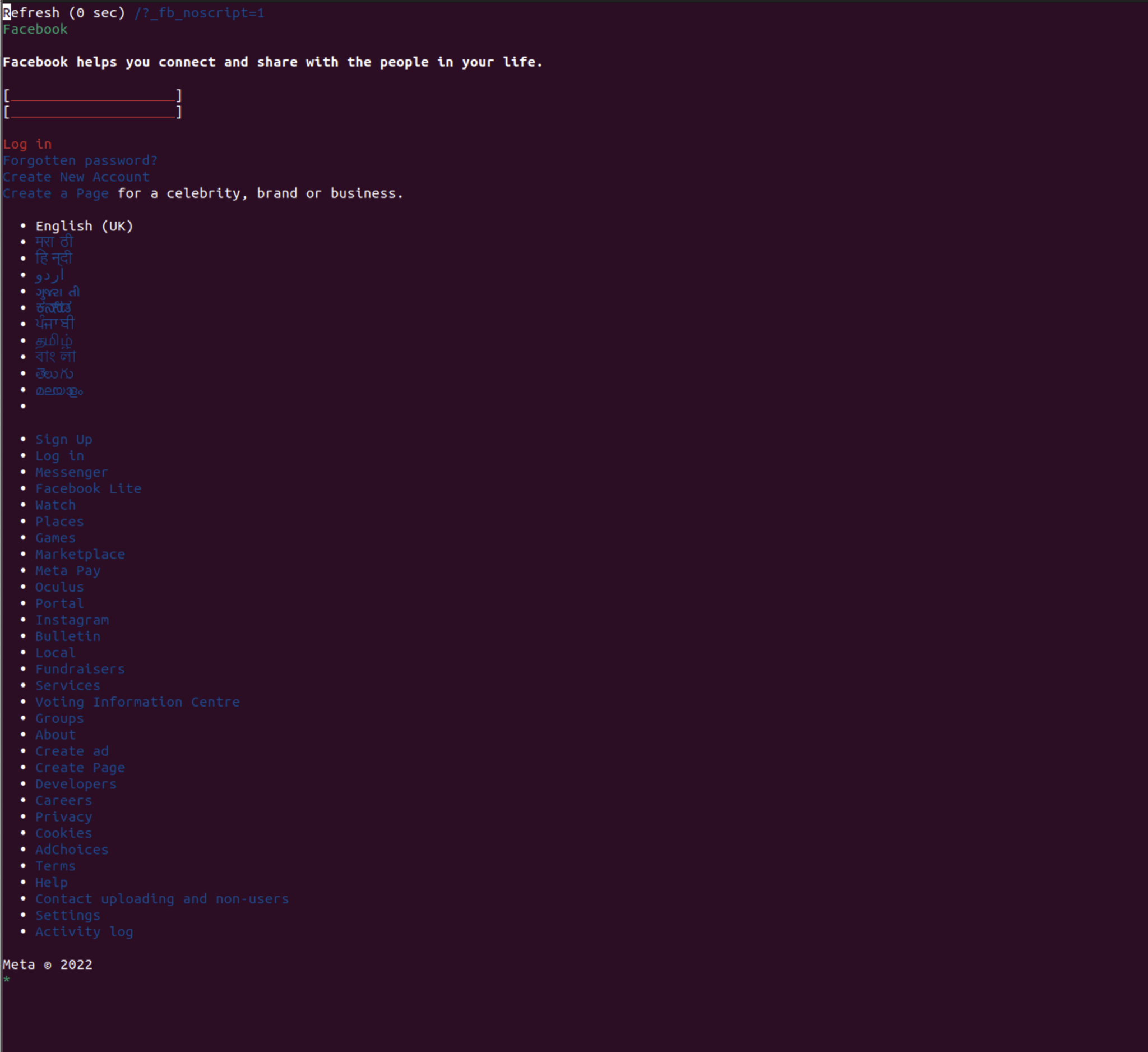This screenshot has height=1052, width=1148.
Task: Open the Careers link
Action: coord(64,801)
